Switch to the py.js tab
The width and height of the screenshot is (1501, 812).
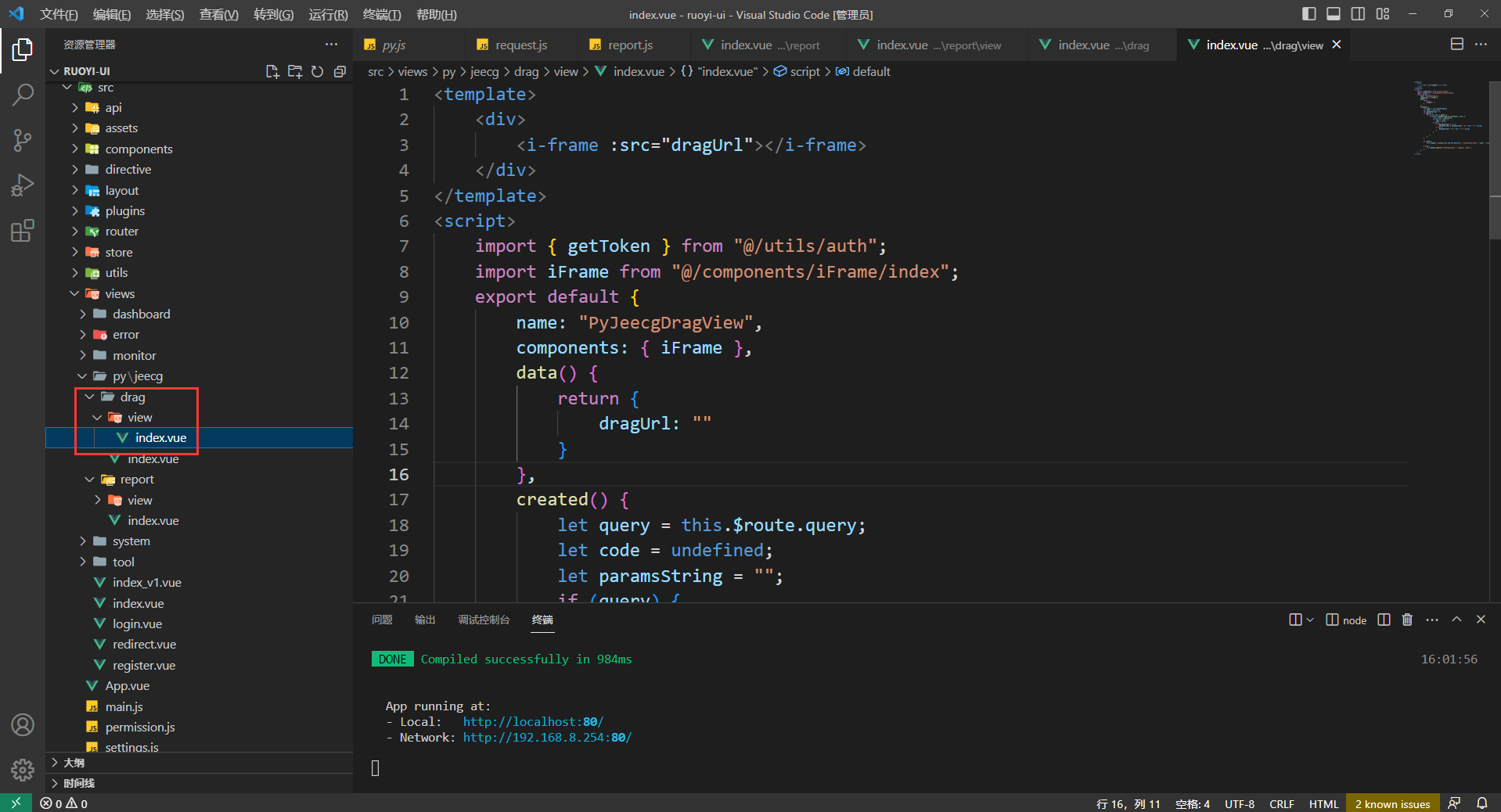click(394, 45)
